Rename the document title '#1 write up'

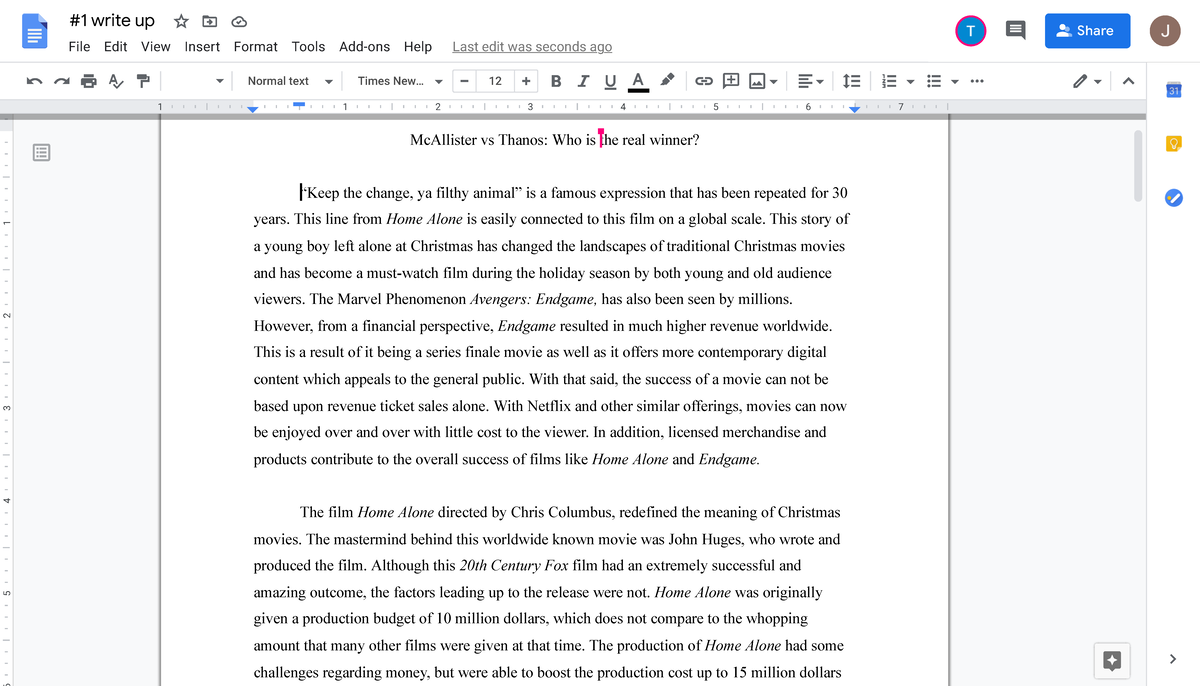[111, 20]
